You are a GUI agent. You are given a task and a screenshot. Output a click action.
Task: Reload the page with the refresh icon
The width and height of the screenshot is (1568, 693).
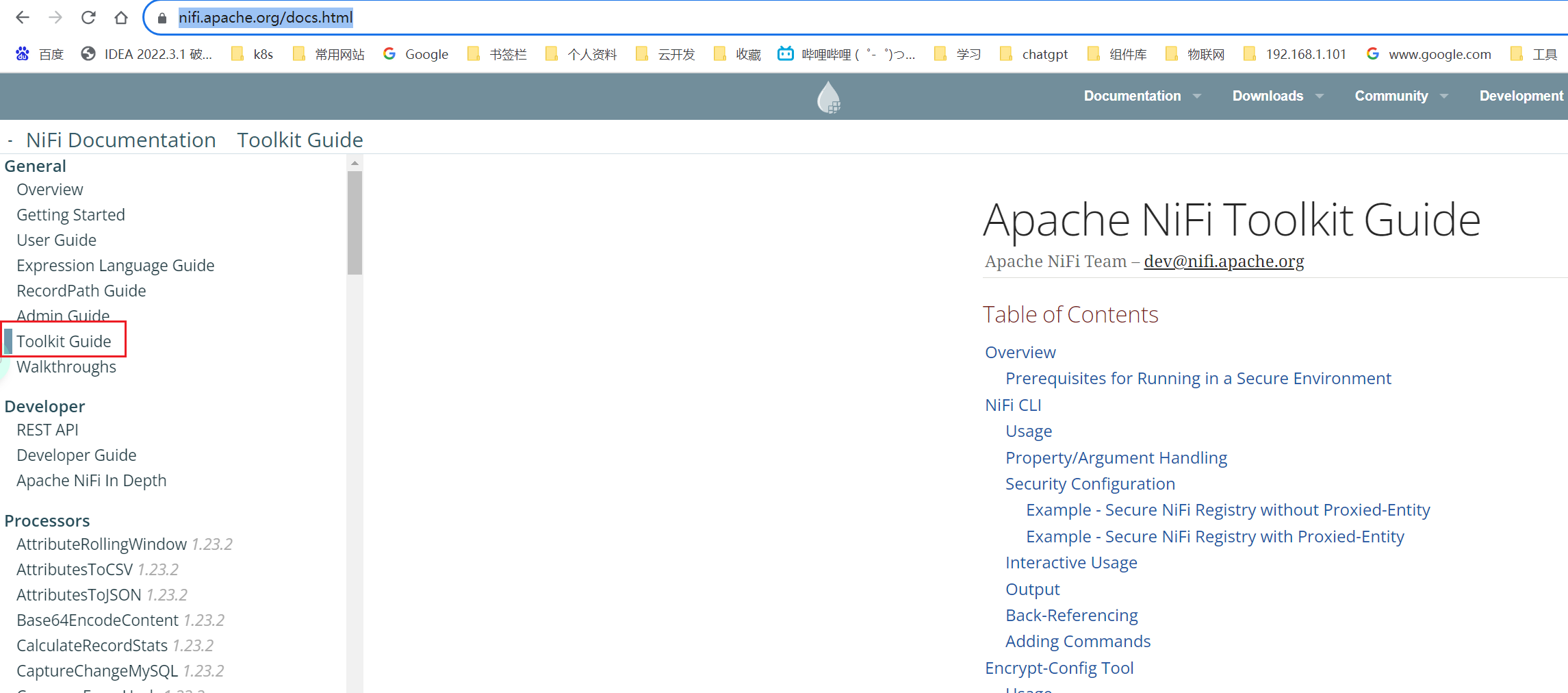pyautogui.click(x=88, y=18)
